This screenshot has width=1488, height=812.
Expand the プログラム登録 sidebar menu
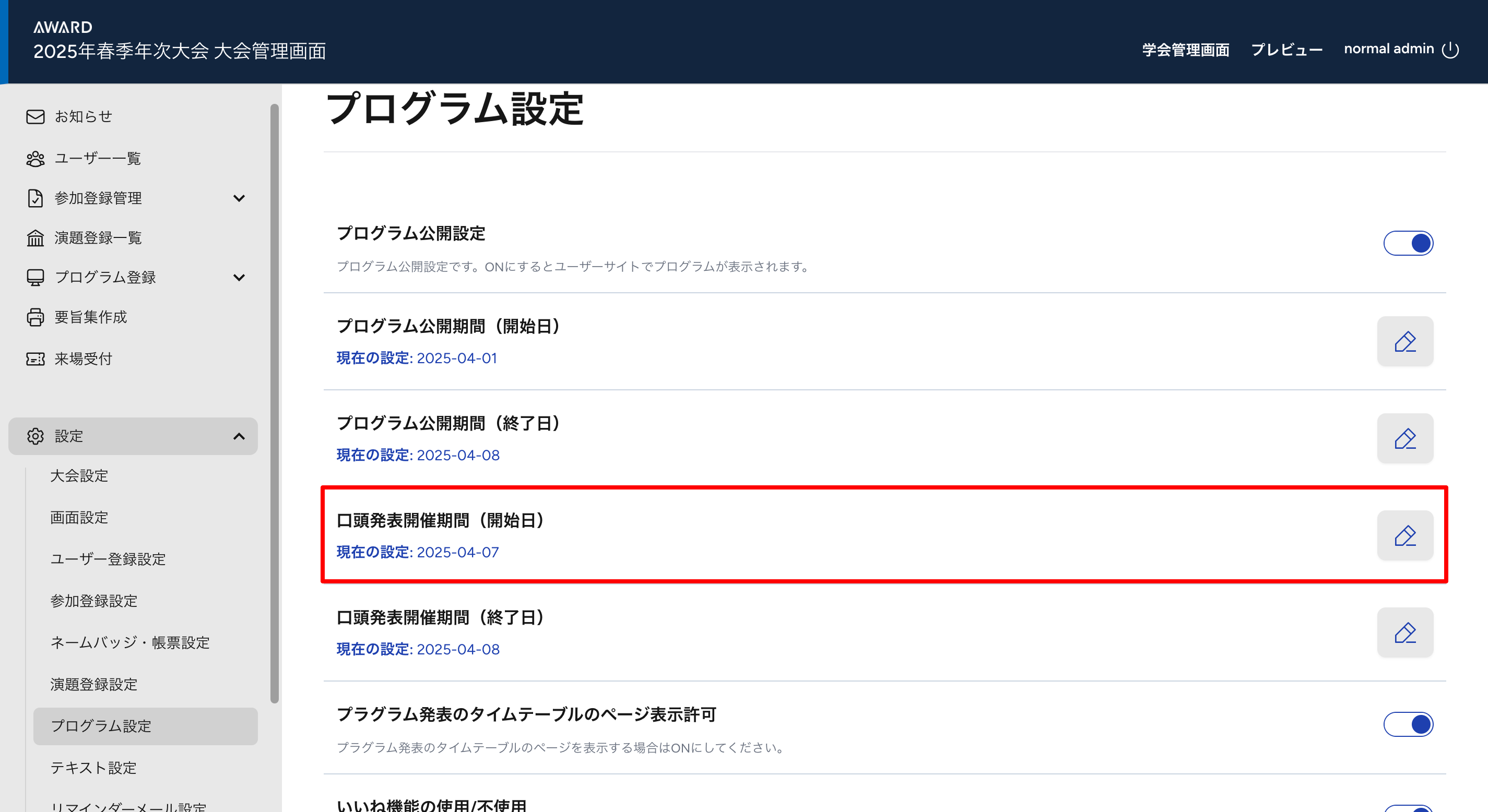[x=239, y=278]
